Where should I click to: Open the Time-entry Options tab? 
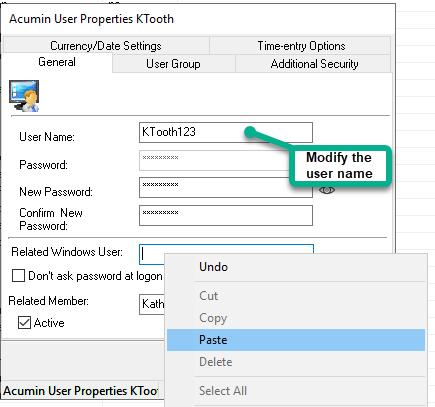[301, 46]
